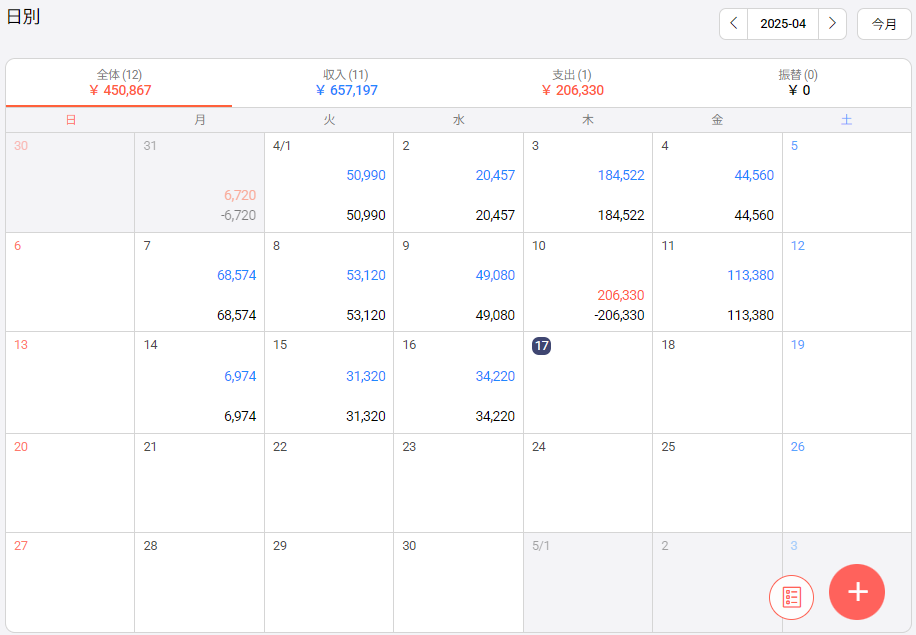Jump to the current month with 今月
The height and width of the screenshot is (635, 916).
(884, 24)
